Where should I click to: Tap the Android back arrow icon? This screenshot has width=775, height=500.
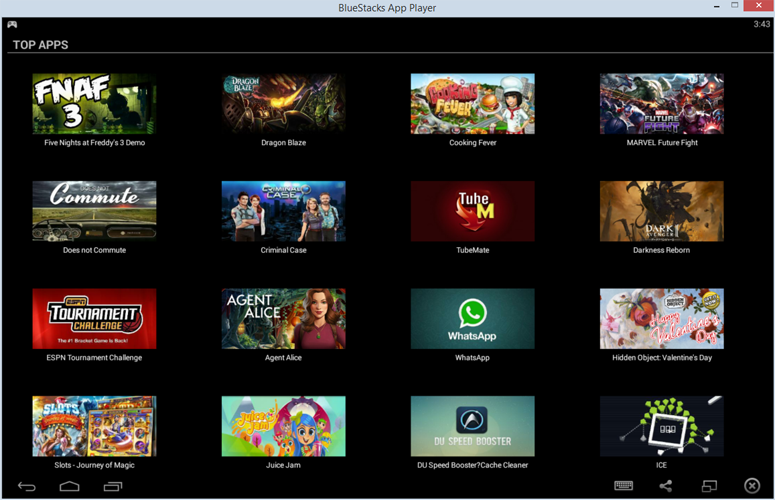point(27,487)
